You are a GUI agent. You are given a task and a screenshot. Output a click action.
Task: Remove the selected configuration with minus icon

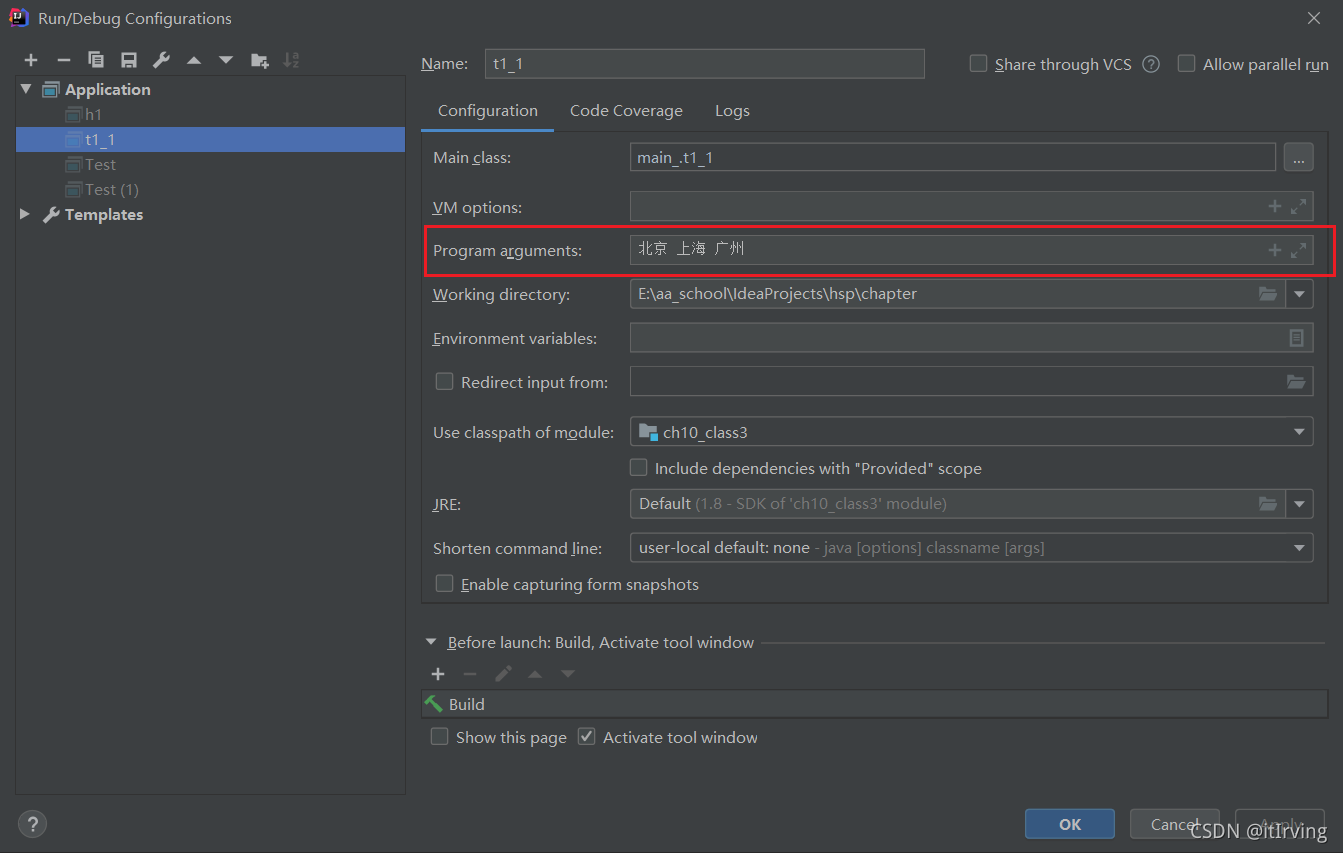(63, 60)
